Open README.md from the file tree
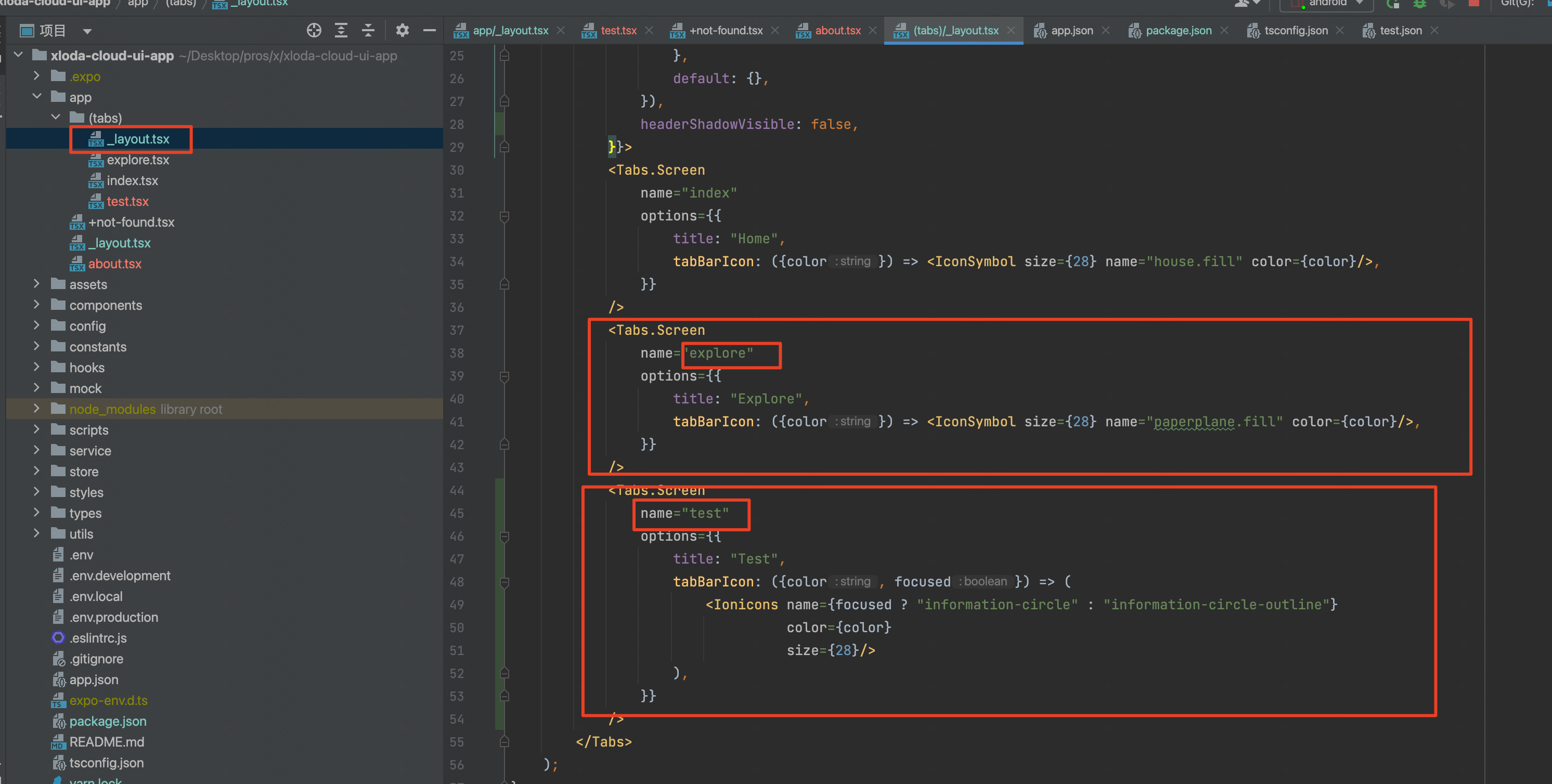This screenshot has height=784, width=1552. click(106, 742)
